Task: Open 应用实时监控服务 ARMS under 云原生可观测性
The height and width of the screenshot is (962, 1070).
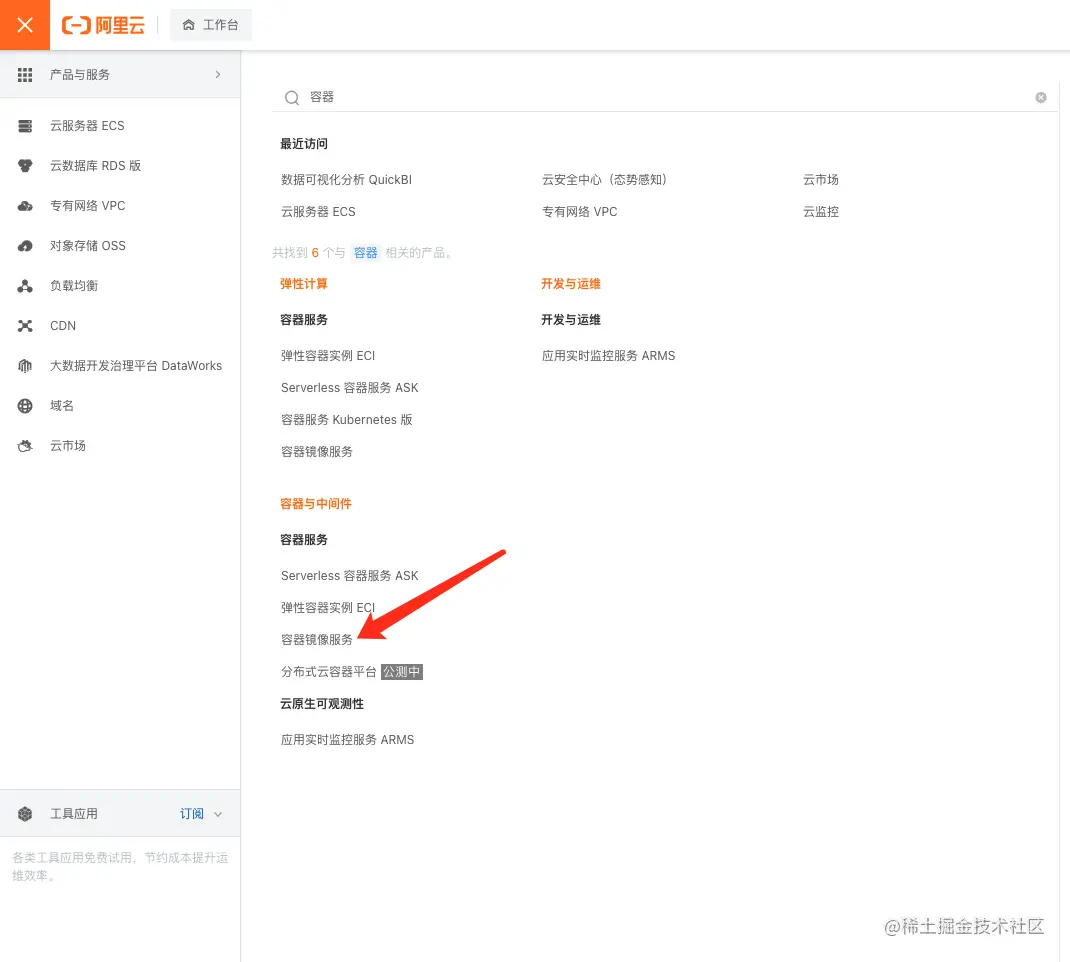Action: coord(347,740)
